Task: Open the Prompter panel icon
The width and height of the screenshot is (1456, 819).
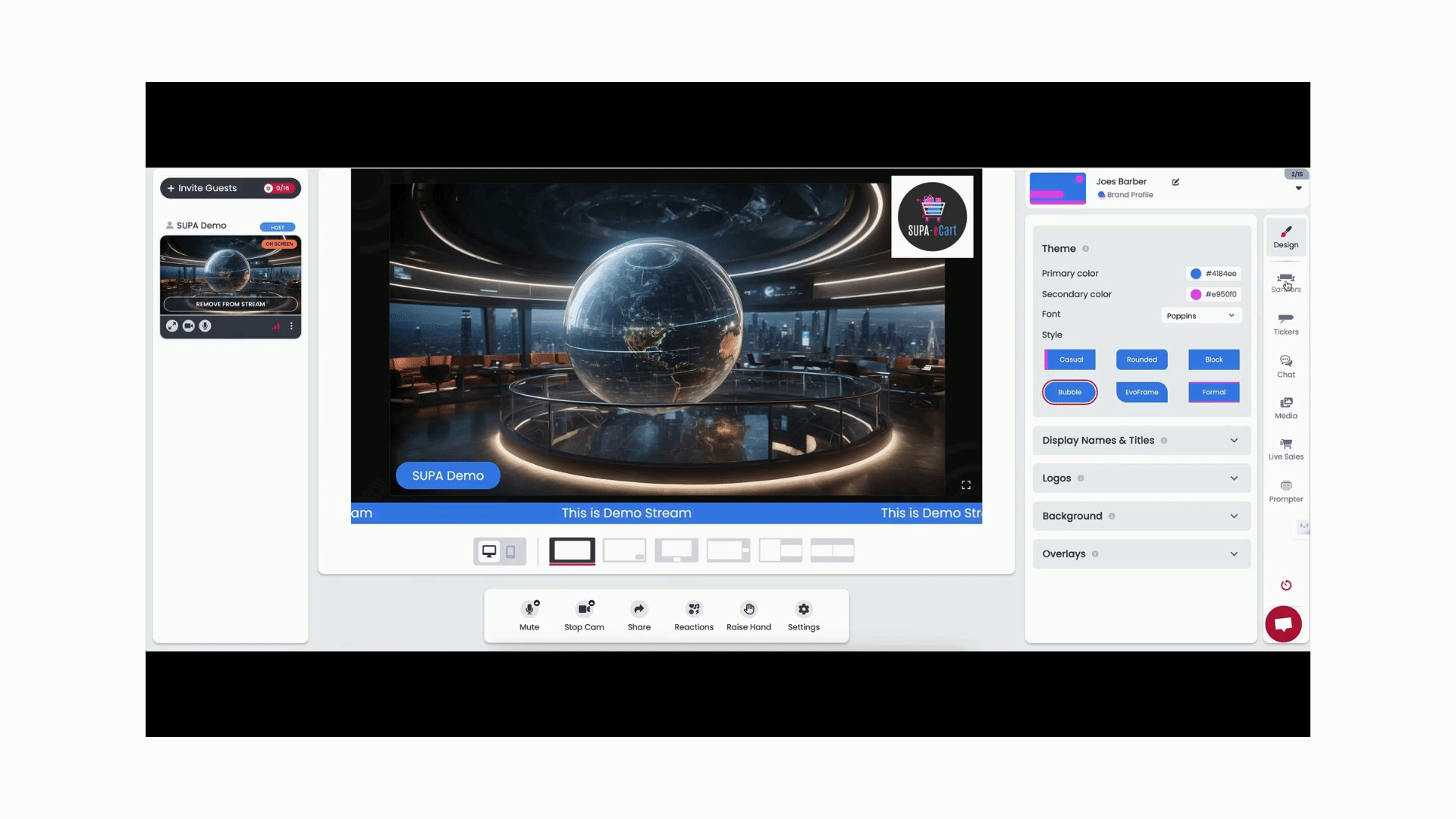Action: pos(1285,491)
